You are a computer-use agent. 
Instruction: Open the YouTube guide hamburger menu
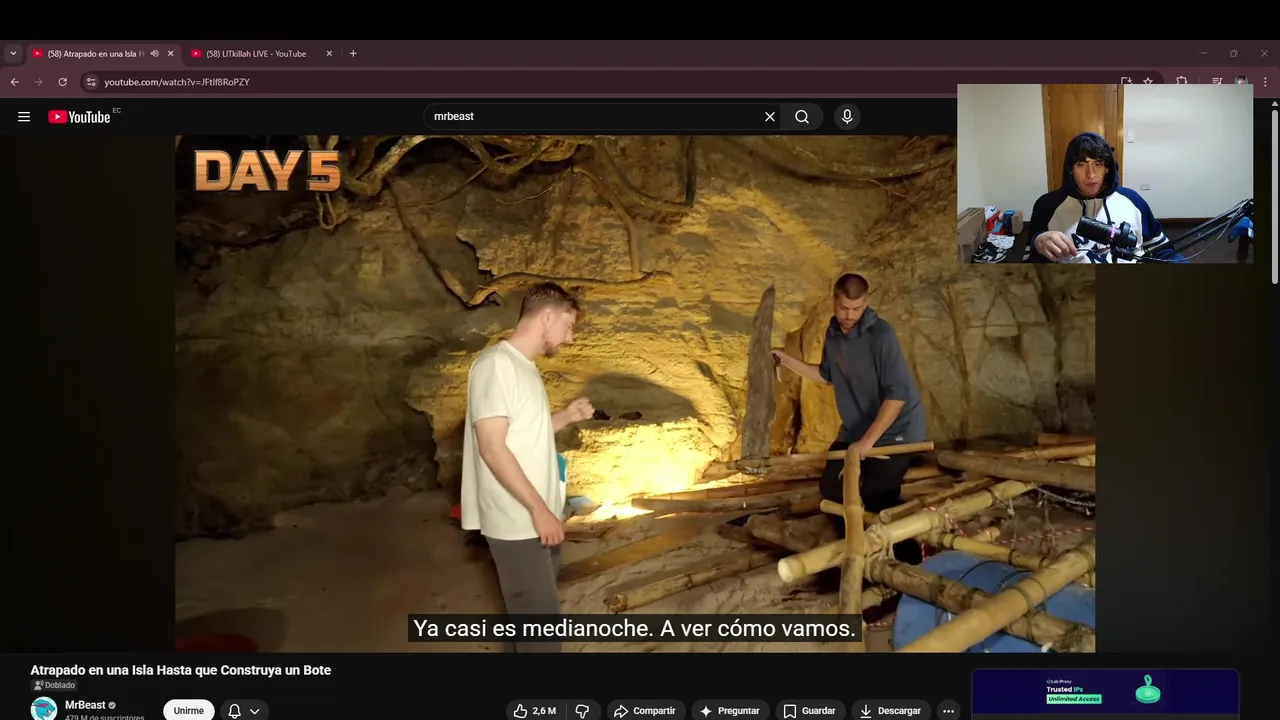(24, 117)
